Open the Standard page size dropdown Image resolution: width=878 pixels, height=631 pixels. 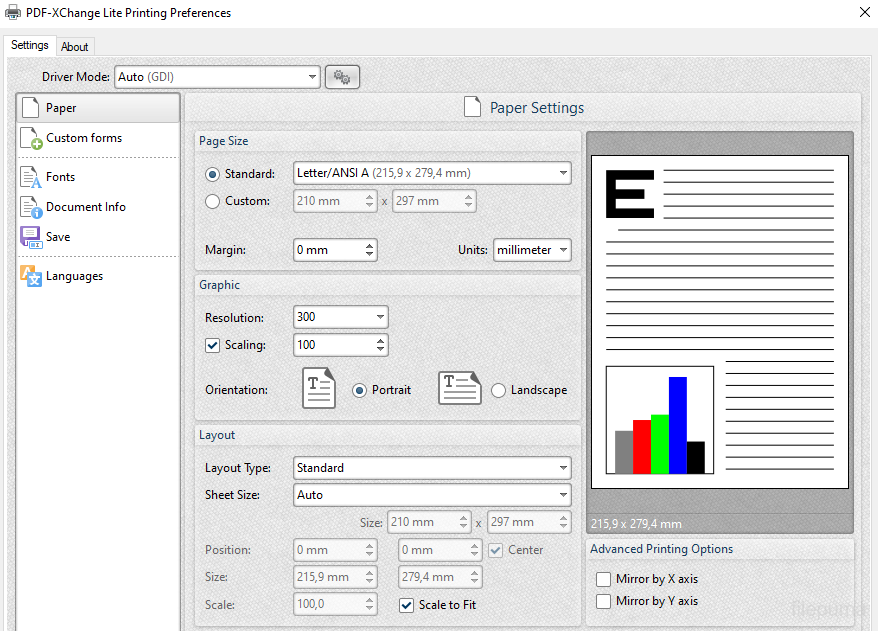point(431,173)
